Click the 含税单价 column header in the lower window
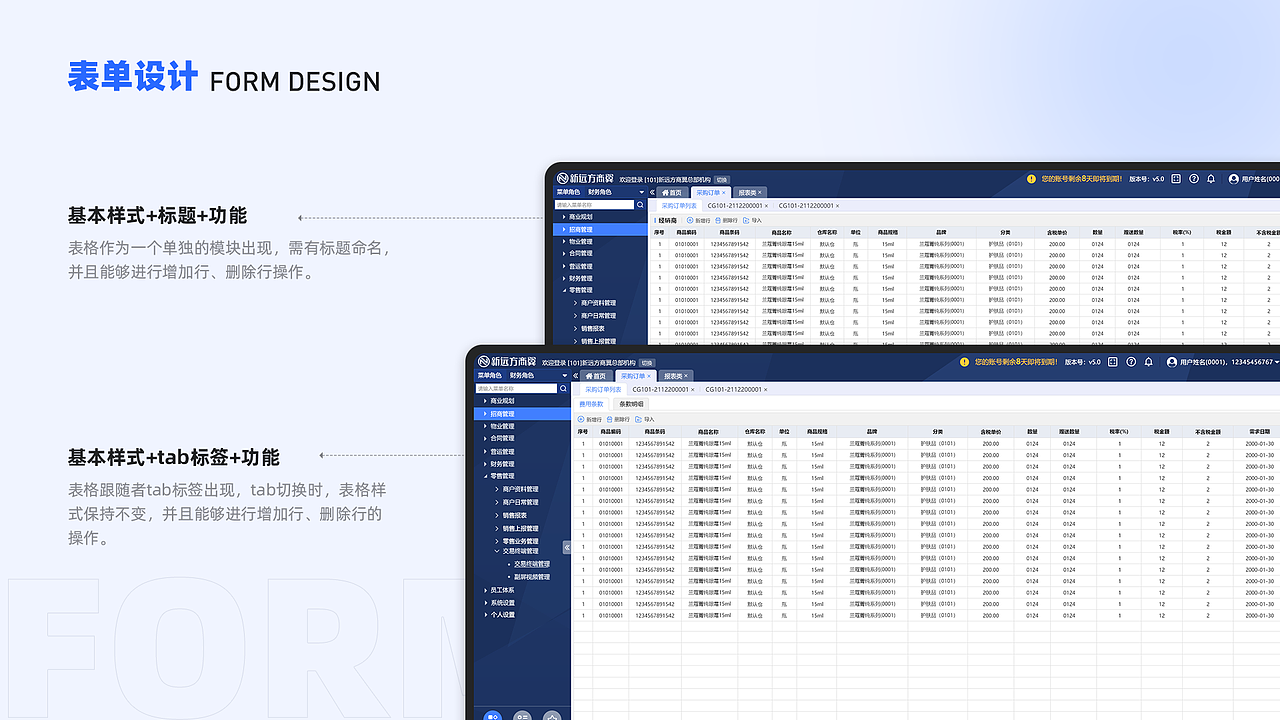 coord(990,432)
